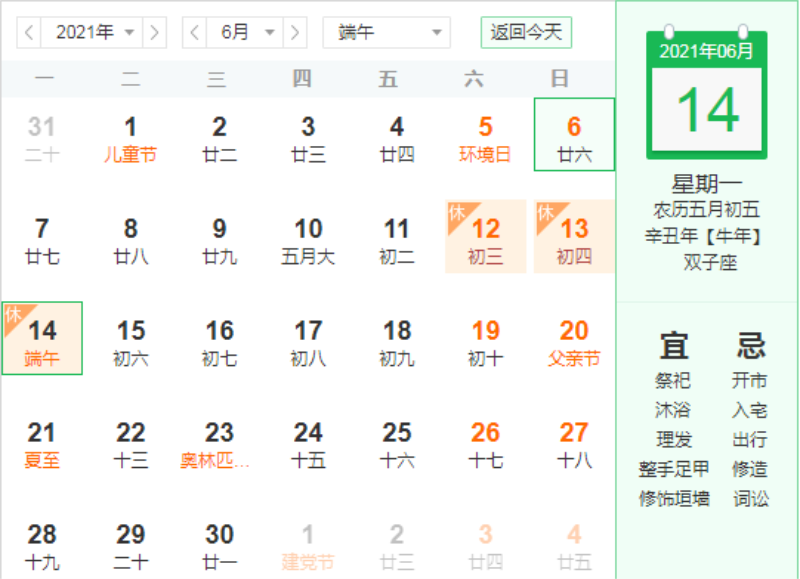The height and width of the screenshot is (579, 800).
Task: Pick June 20 父亲节 date
Action: point(574,339)
